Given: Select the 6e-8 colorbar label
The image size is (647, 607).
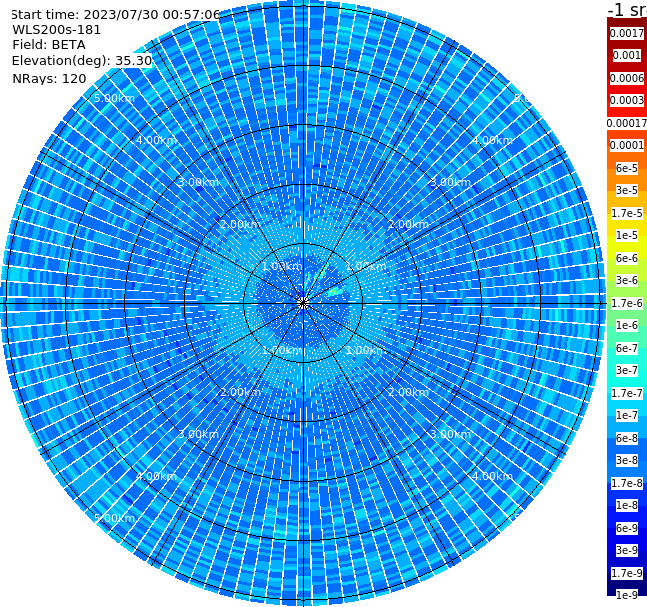Looking at the screenshot, I should point(627,438).
